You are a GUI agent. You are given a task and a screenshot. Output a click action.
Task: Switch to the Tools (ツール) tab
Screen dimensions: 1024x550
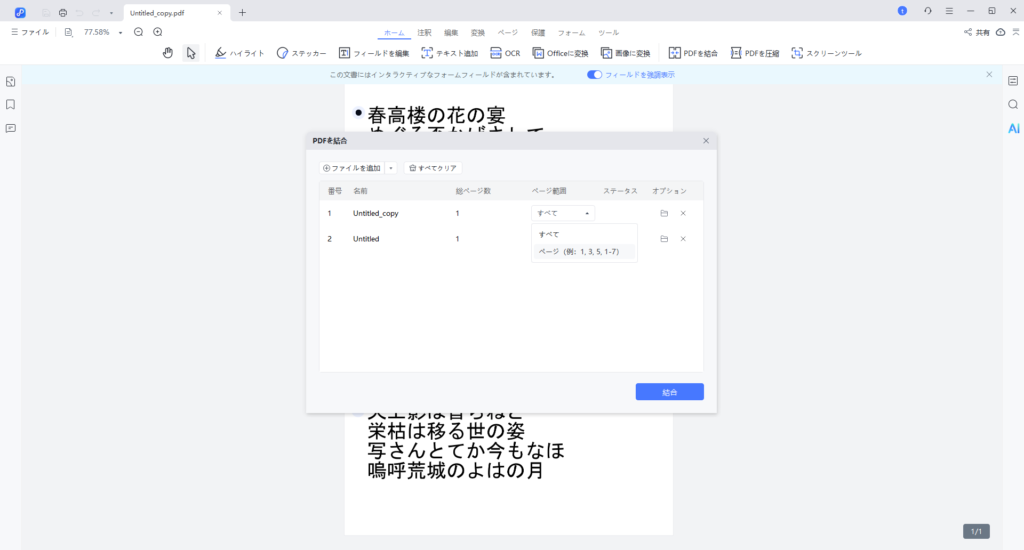[609, 33]
